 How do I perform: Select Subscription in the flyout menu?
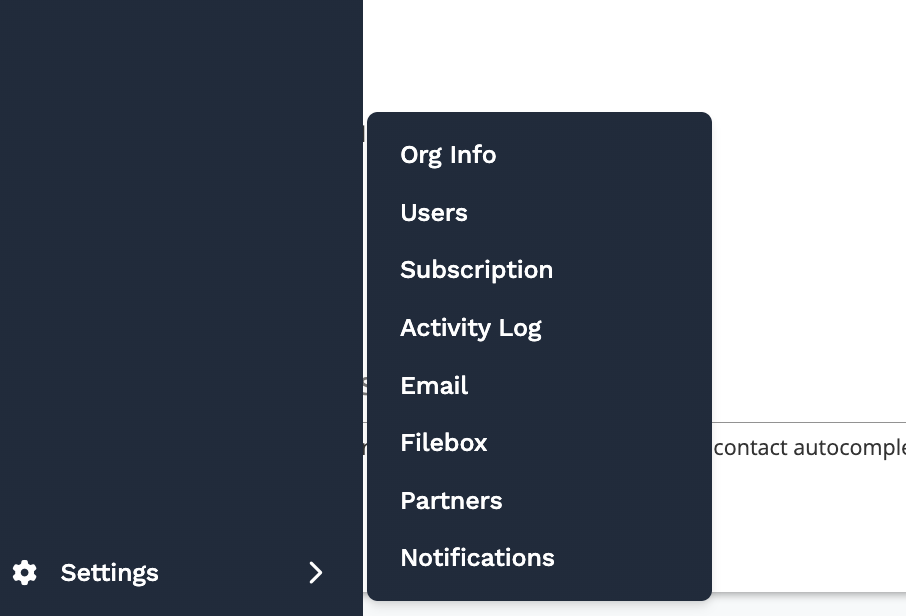pyautogui.click(x=476, y=270)
